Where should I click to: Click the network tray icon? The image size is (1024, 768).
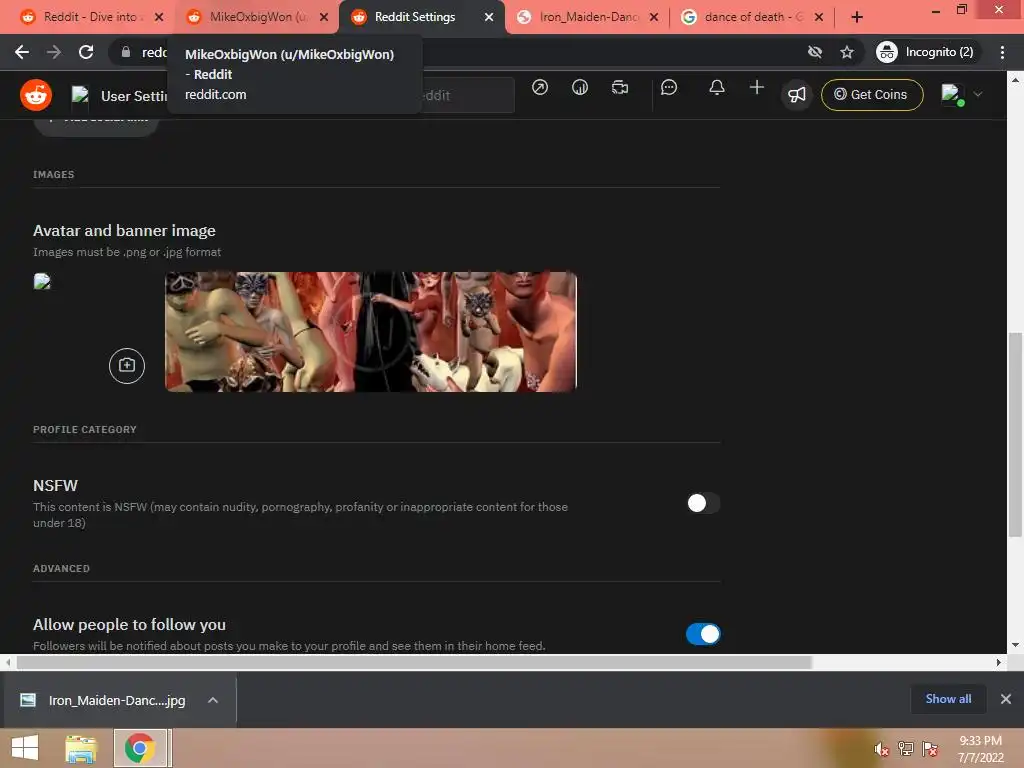(906, 749)
